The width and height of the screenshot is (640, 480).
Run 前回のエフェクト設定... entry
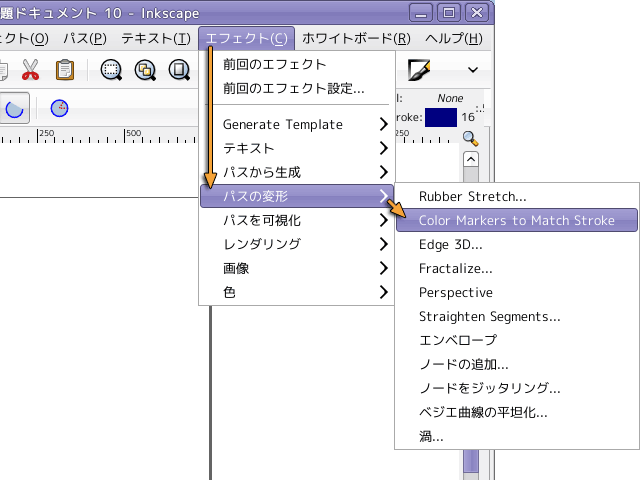(x=293, y=88)
